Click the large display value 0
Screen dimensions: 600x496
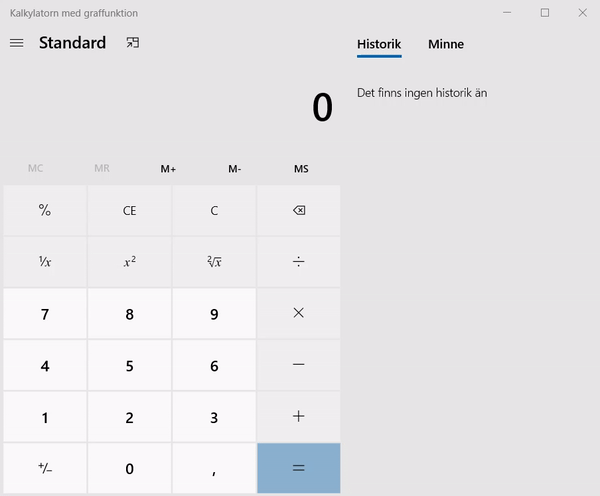pos(322,108)
